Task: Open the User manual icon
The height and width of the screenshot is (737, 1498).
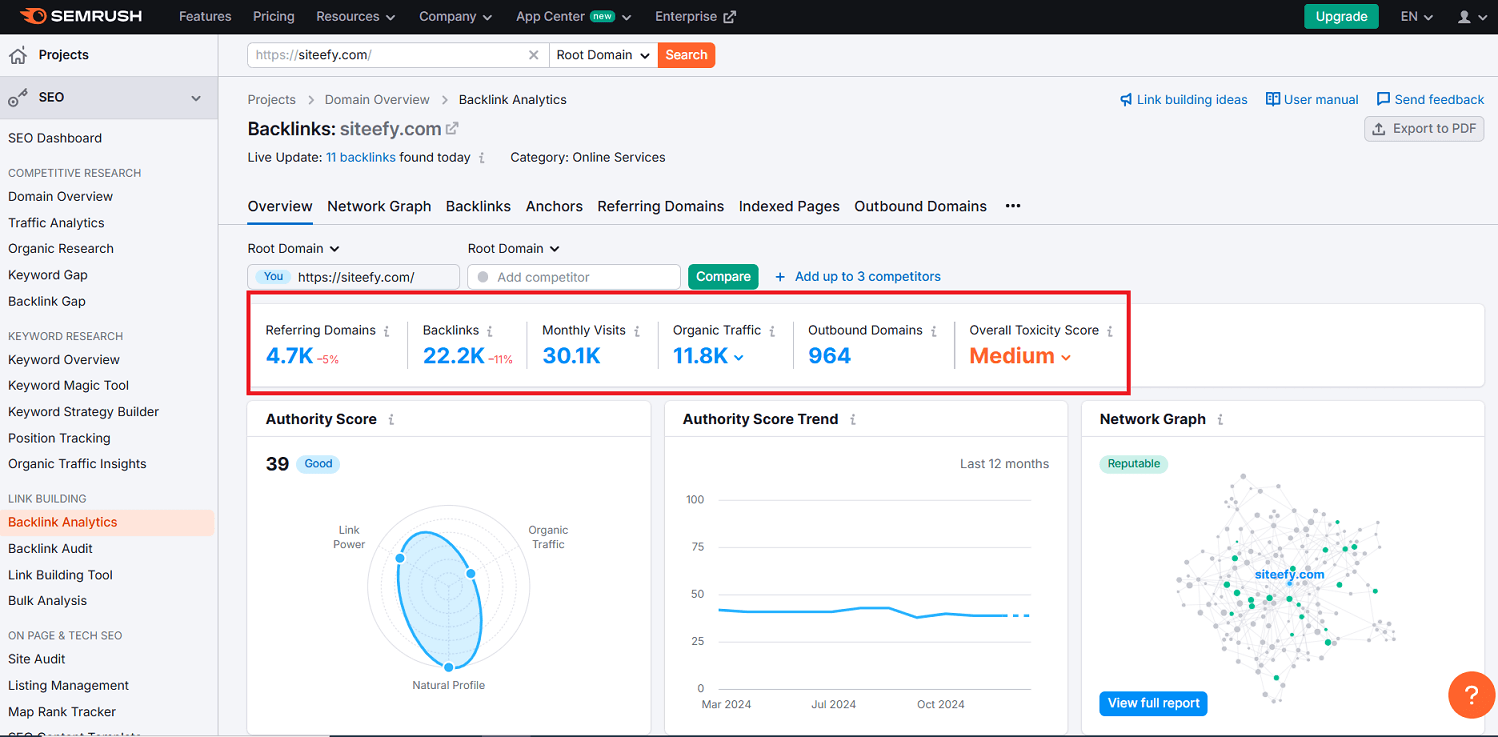Action: pyautogui.click(x=1272, y=99)
